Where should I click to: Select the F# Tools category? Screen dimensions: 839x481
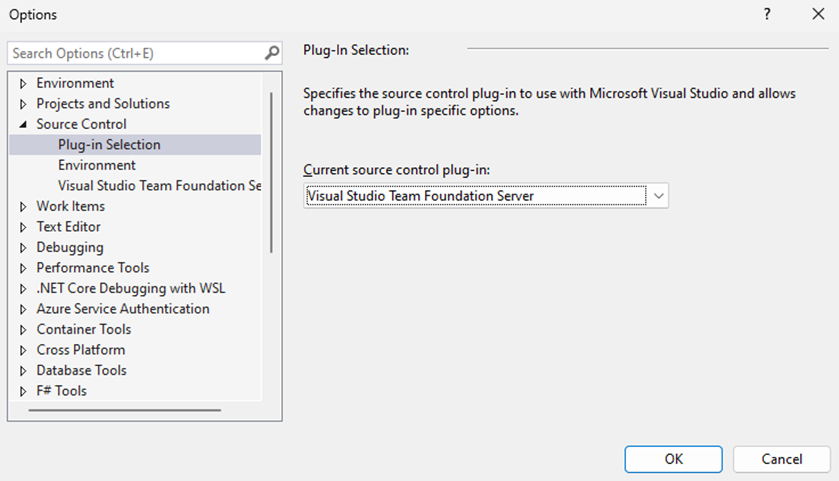coord(62,391)
